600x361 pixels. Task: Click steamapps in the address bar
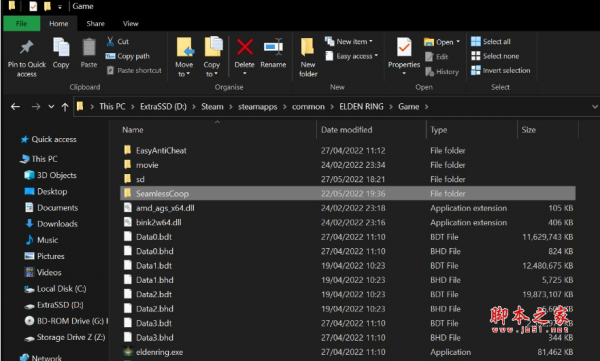click(258, 106)
